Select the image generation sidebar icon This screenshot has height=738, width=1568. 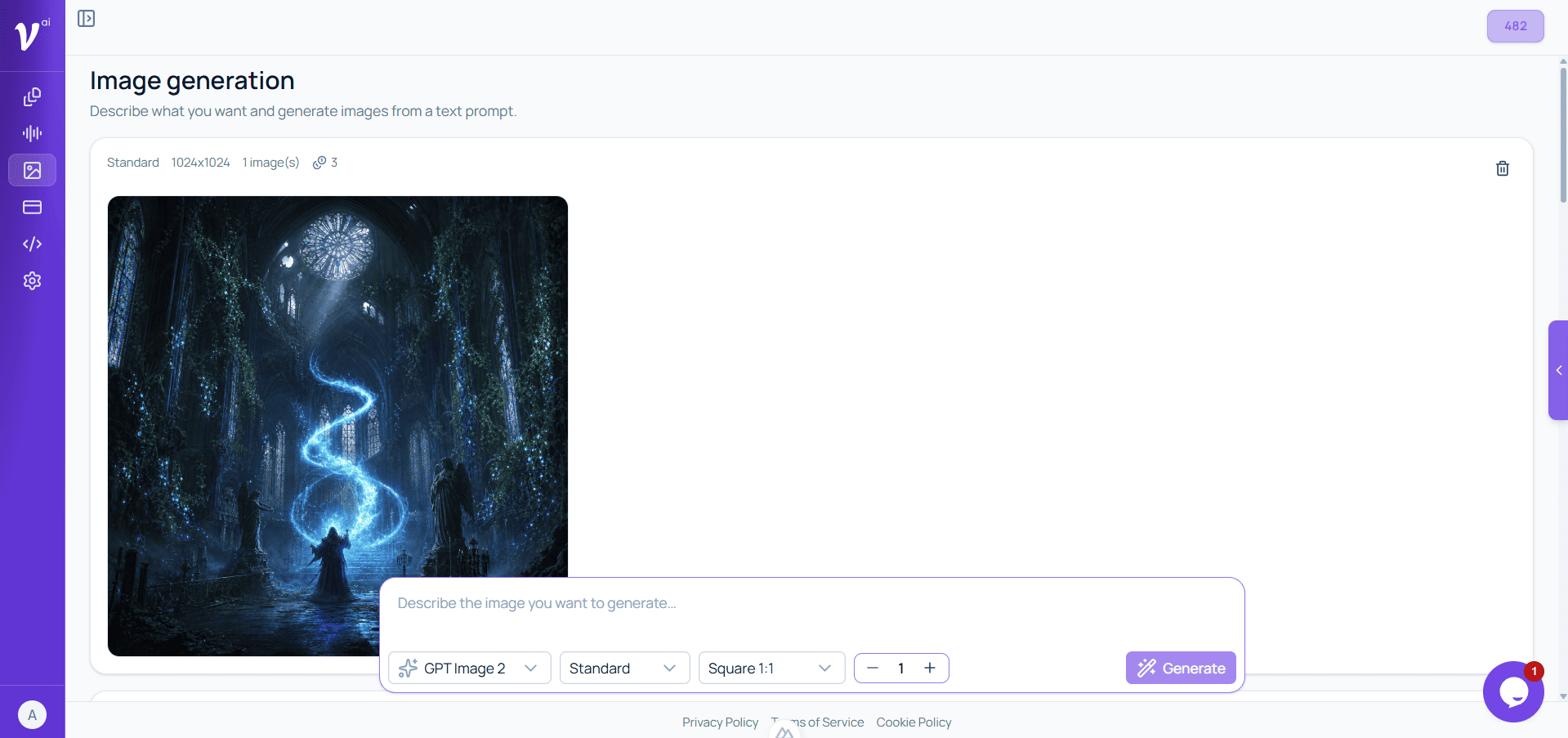click(32, 170)
